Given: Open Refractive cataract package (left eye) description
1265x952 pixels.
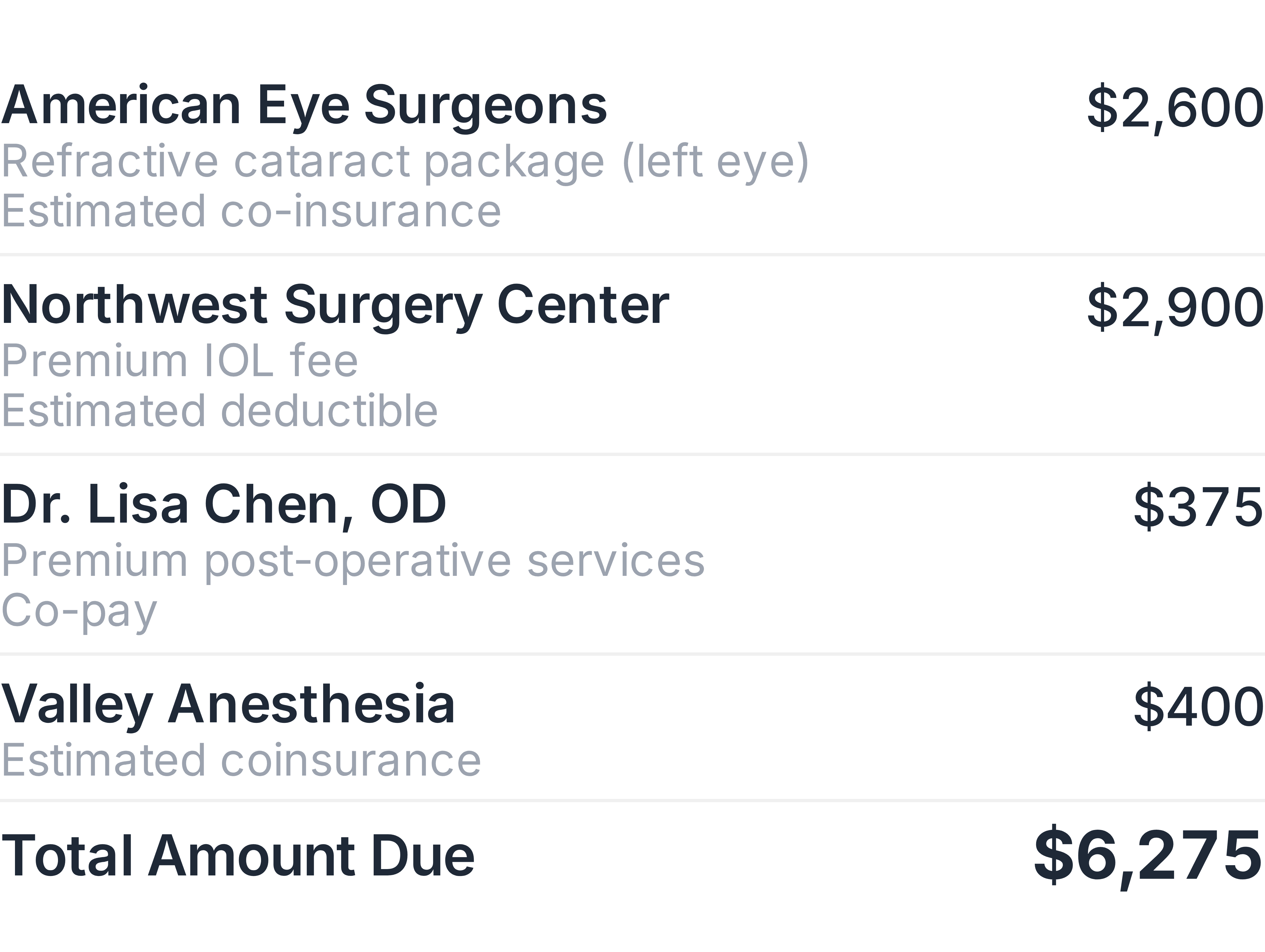Looking at the screenshot, I should tap(405, 162).
